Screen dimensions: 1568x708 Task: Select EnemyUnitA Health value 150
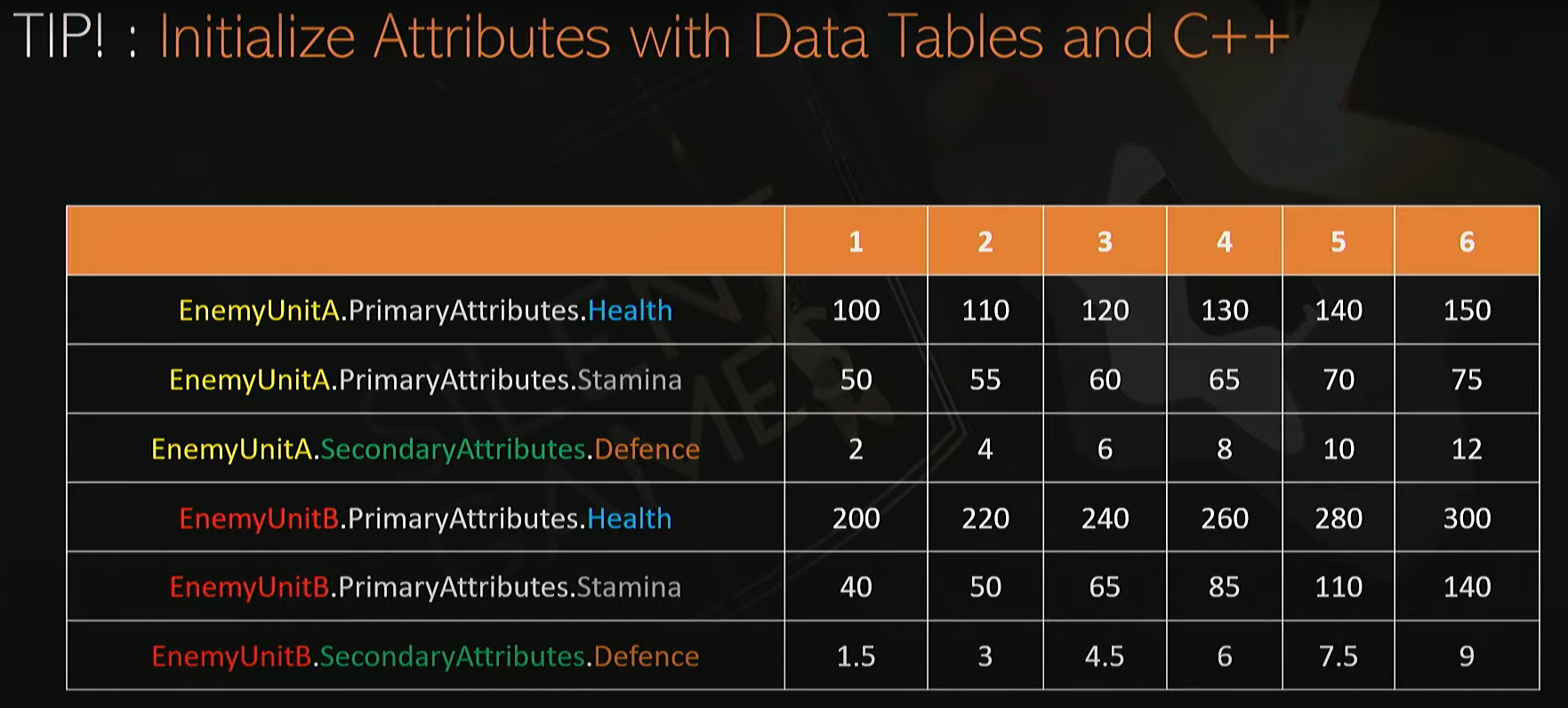pos(1467,310)
